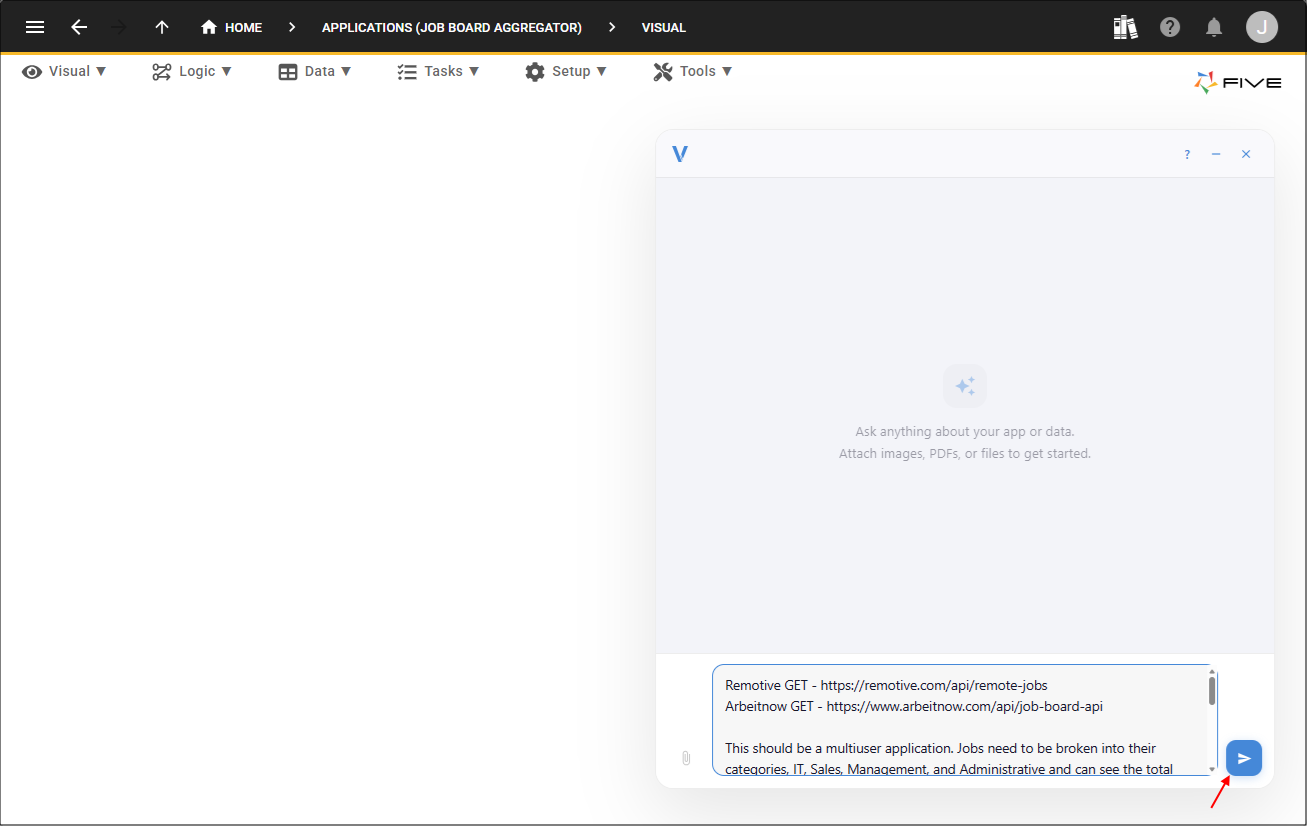
Task: Click the Remotive API URL text
Action: coord(934,686)
